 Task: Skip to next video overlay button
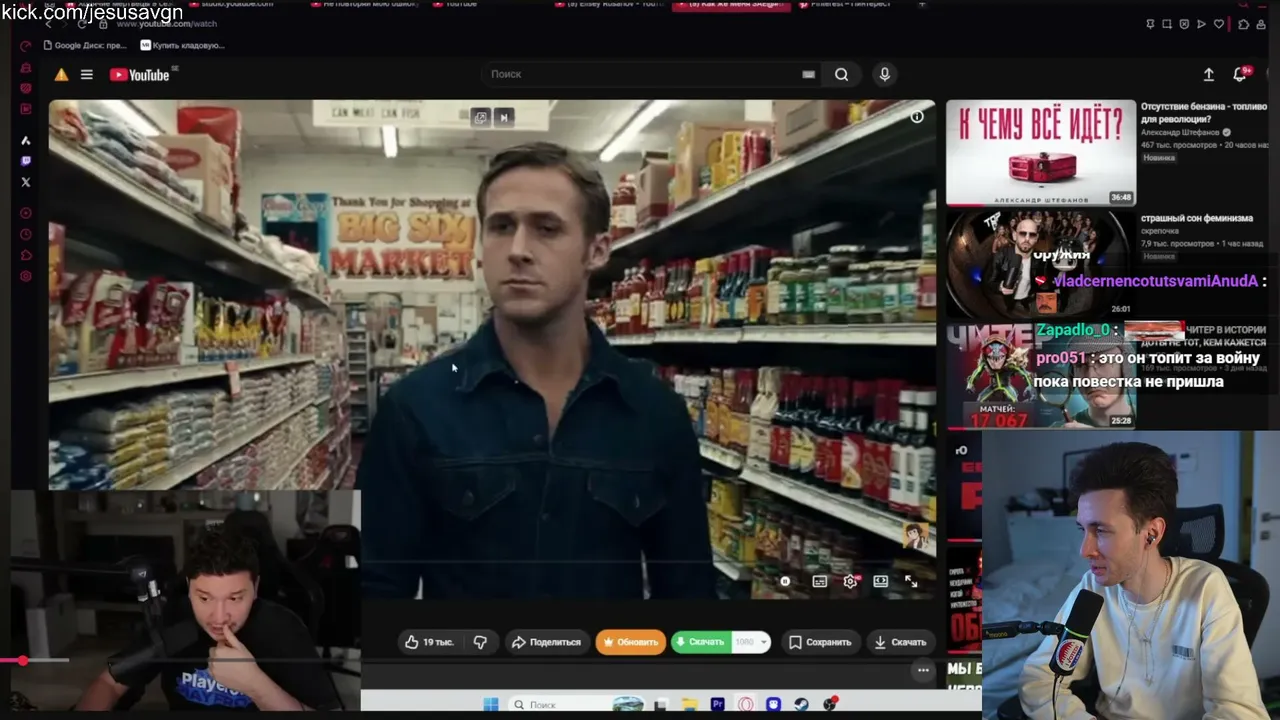504,117
